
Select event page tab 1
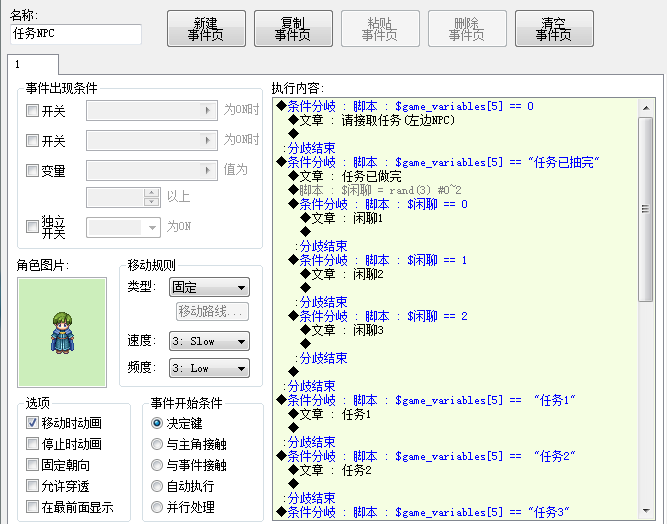coord(33,65)
